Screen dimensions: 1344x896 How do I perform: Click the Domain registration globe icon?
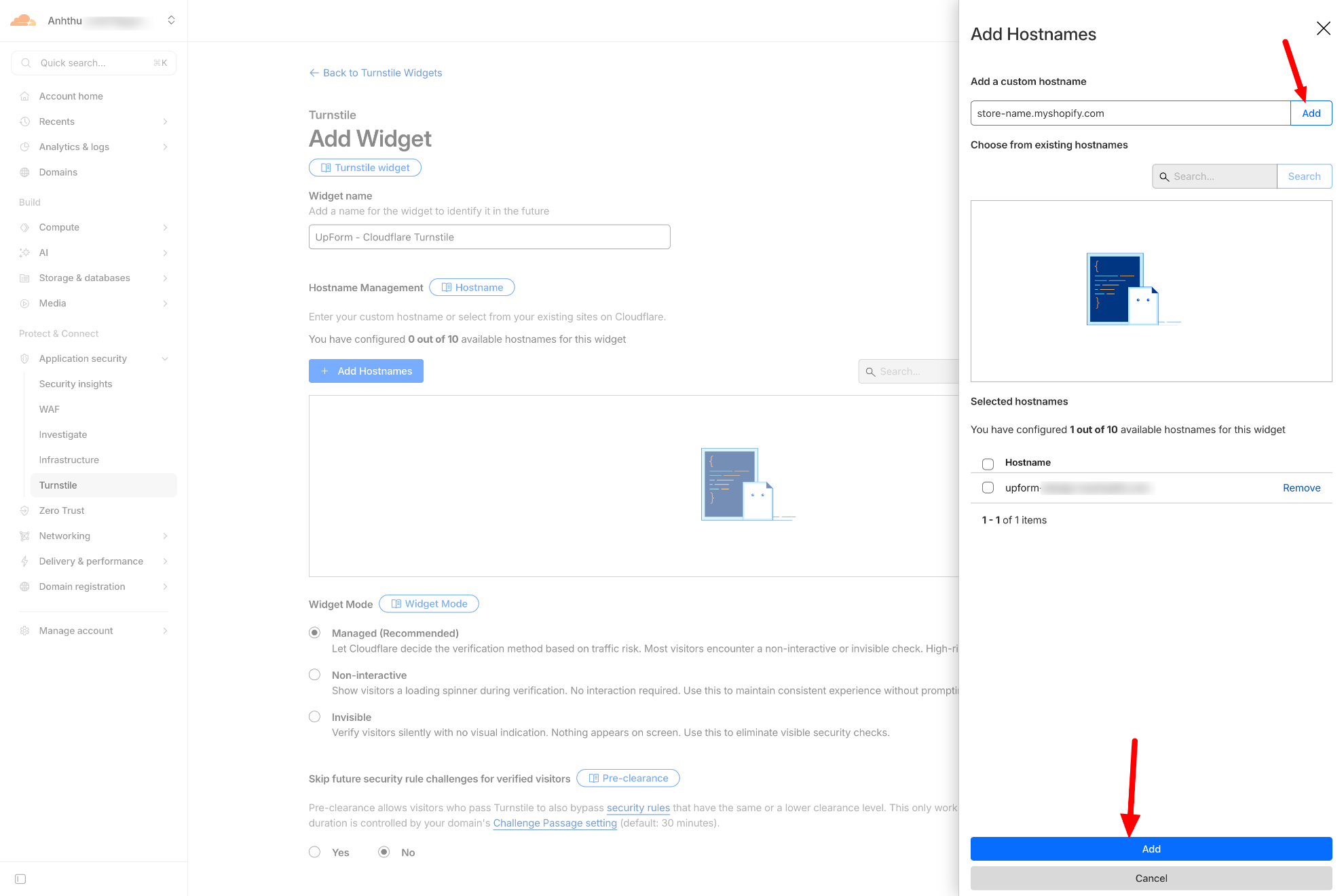tap(25, 586)
